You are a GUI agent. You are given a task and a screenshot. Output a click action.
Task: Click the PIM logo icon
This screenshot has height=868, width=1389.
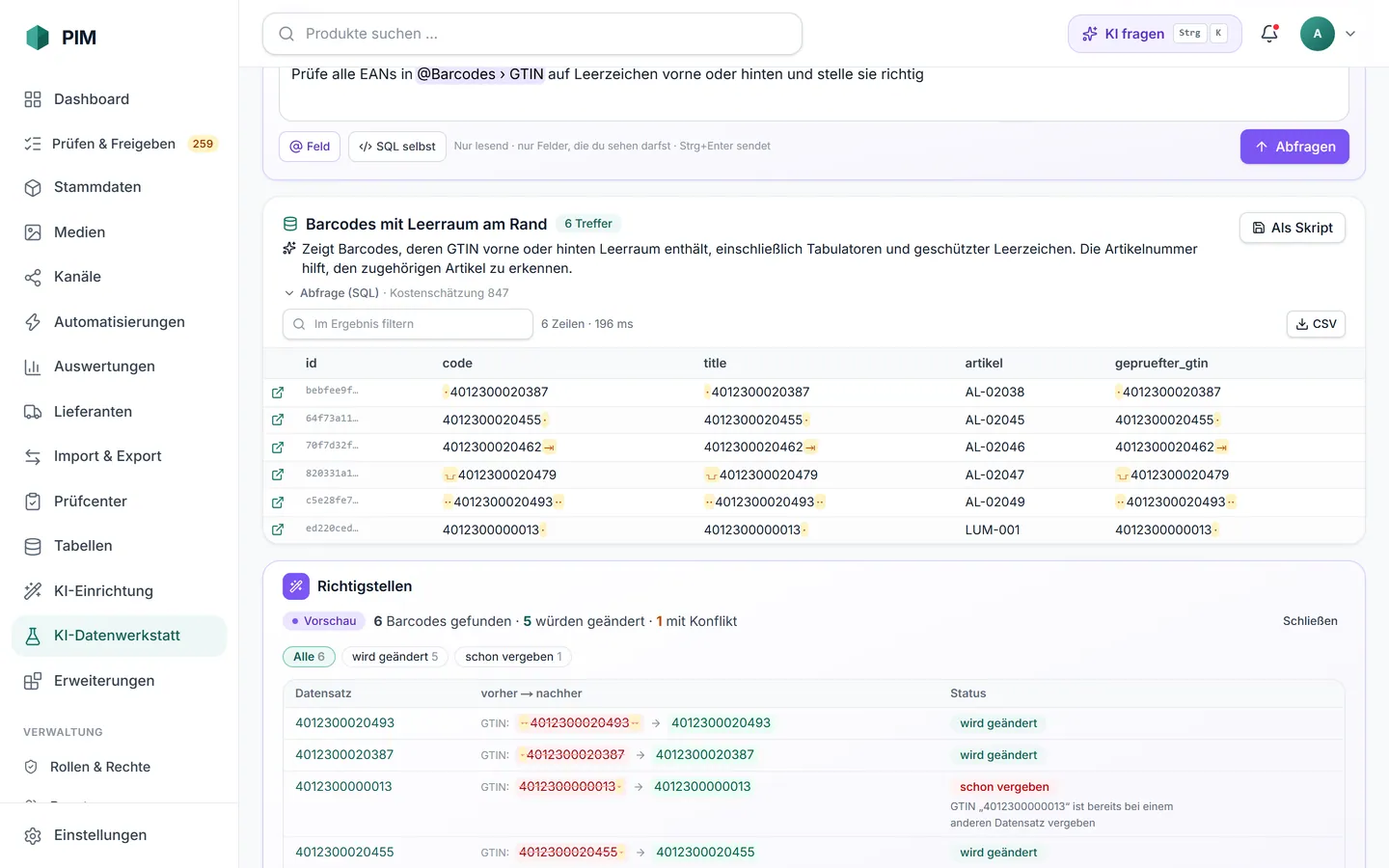(37, 38)
